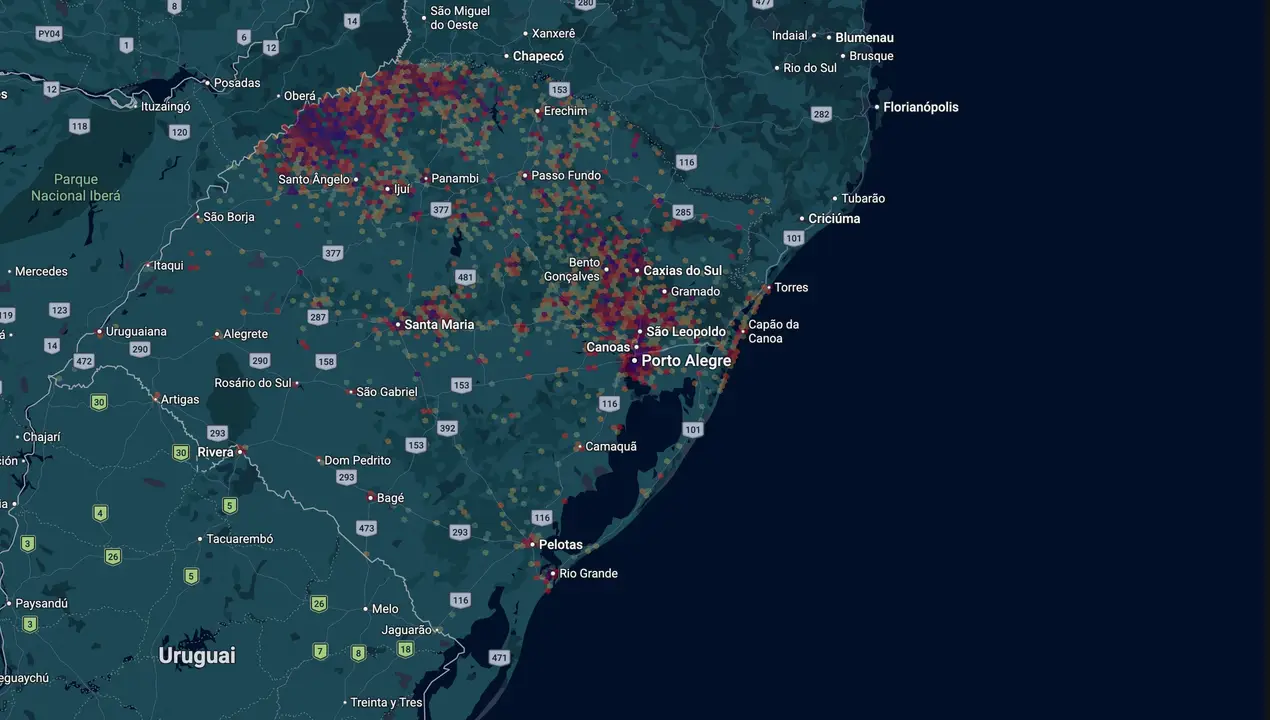Click the route 471 road shield
1270x720 pixels.
coord(500,658)
